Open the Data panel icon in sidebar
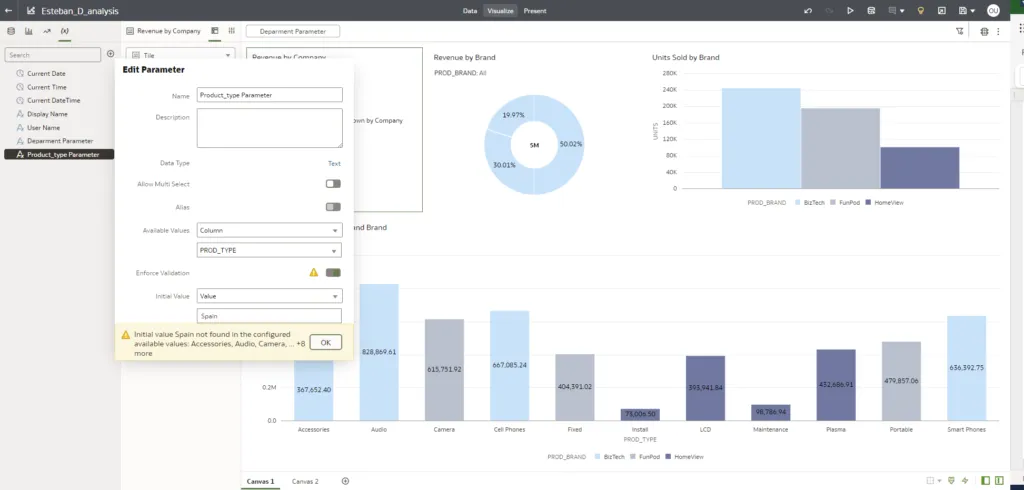This screenshot has height=490, width=1024. (x=11, y=32)
